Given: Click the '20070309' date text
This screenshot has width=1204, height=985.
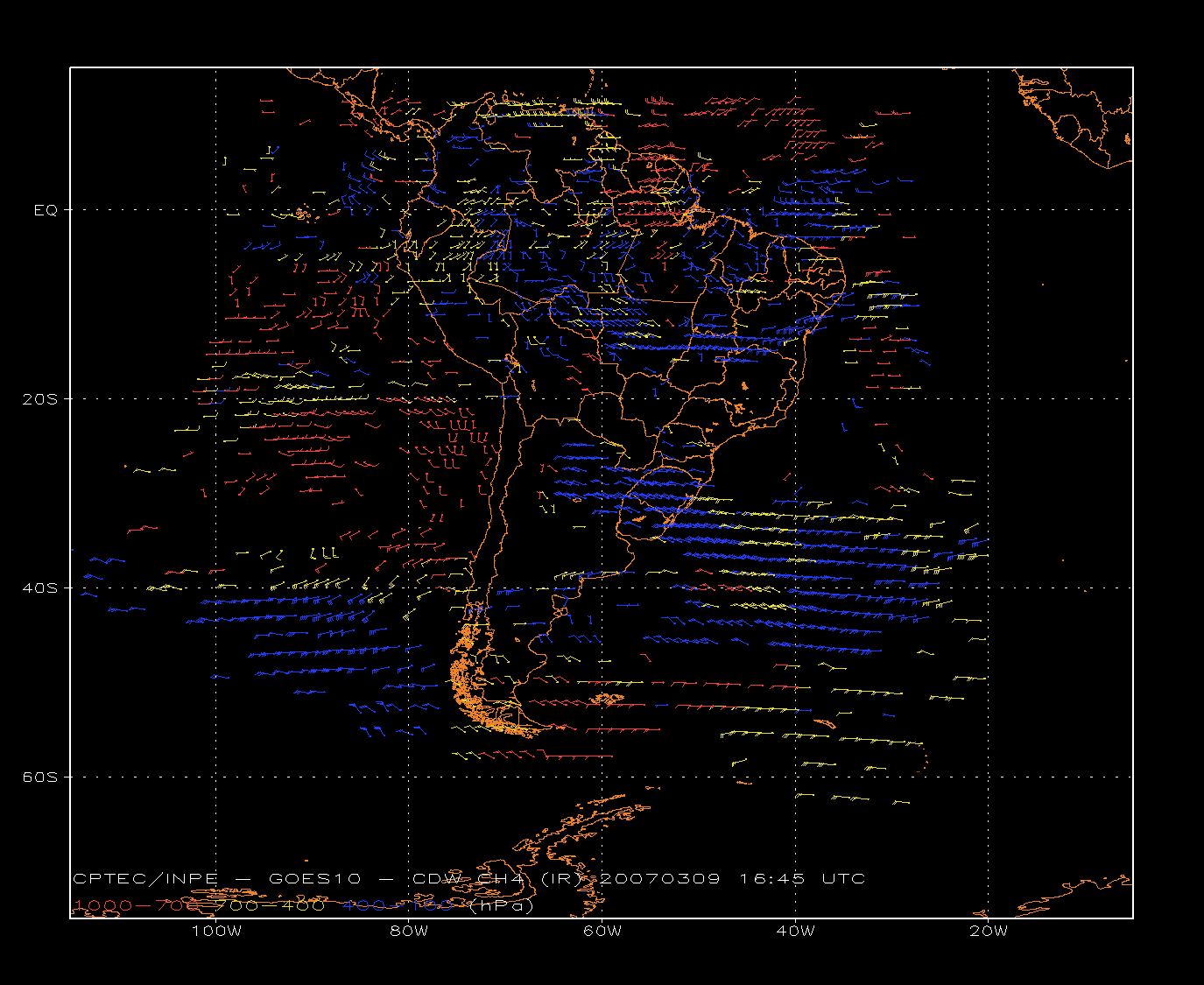Looking at the screenshot, I should 659,878.
